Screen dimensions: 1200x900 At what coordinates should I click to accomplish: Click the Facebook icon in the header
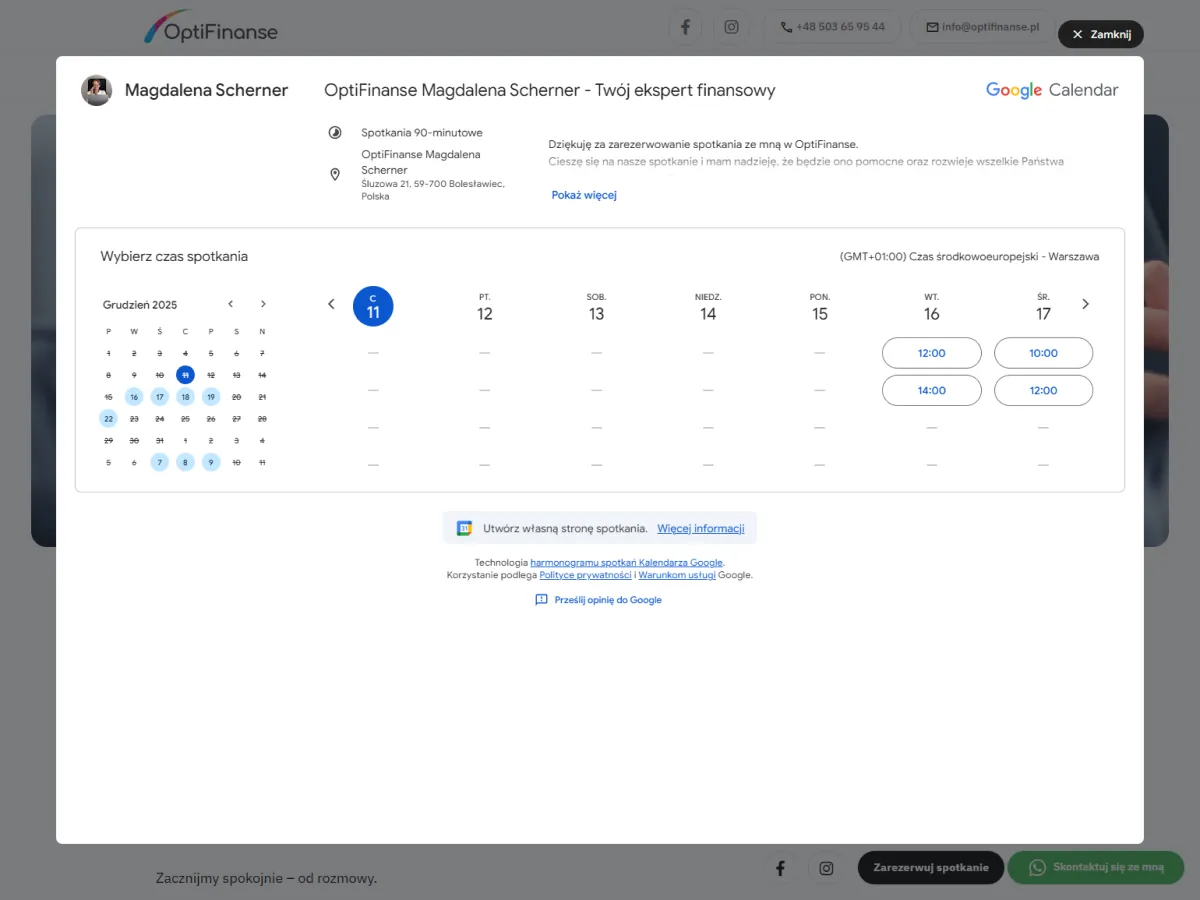[685, 27]
